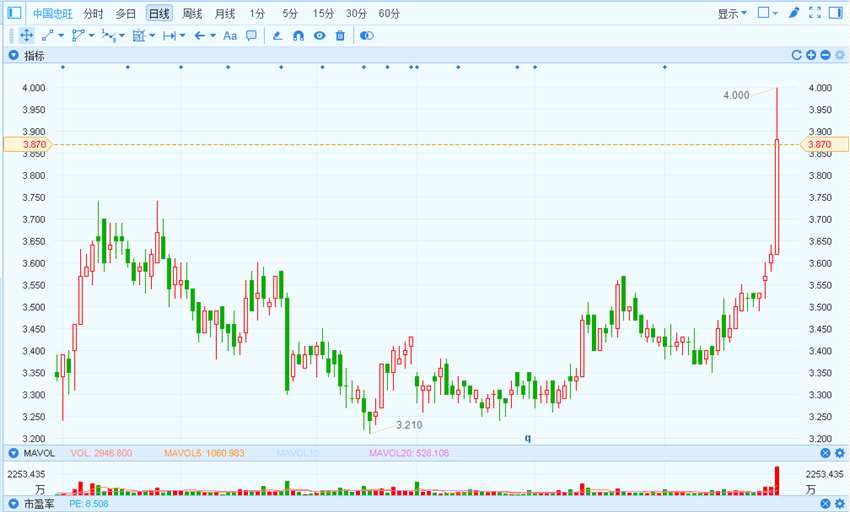Select the polygon channel drawing tool
This screenshot has width=850, height=512.
78,36
